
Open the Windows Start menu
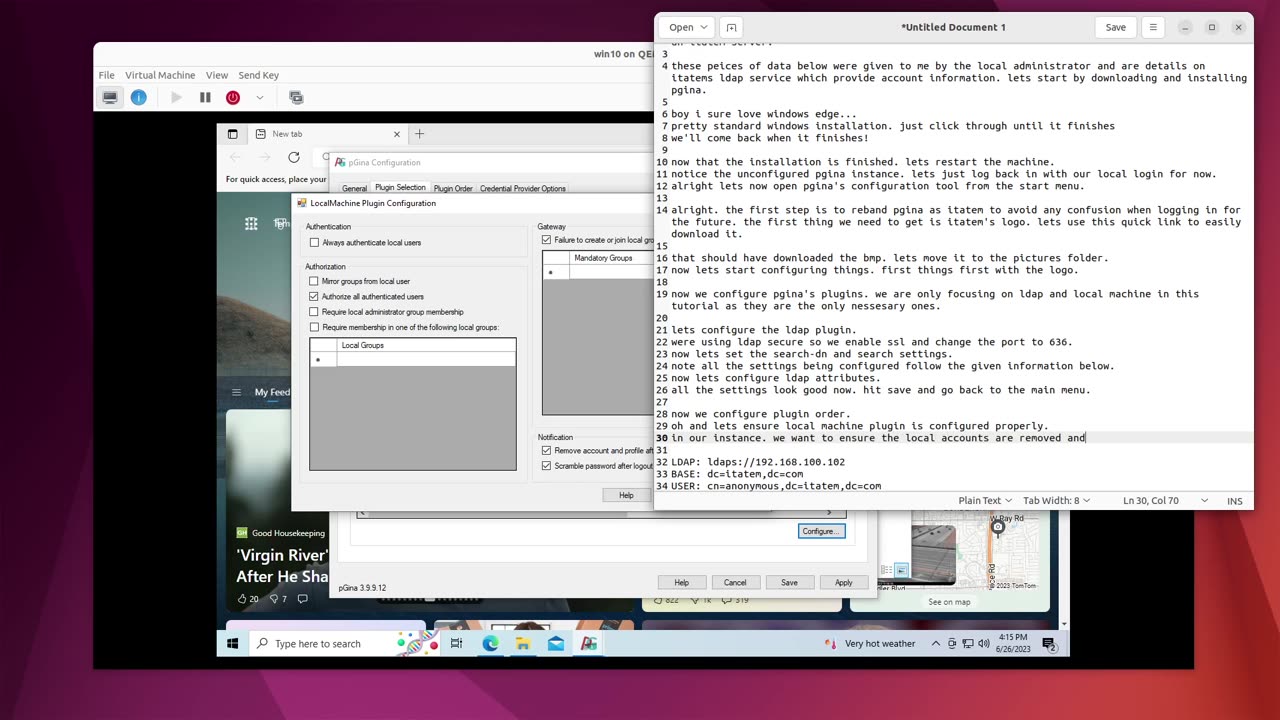click(233, 644)
